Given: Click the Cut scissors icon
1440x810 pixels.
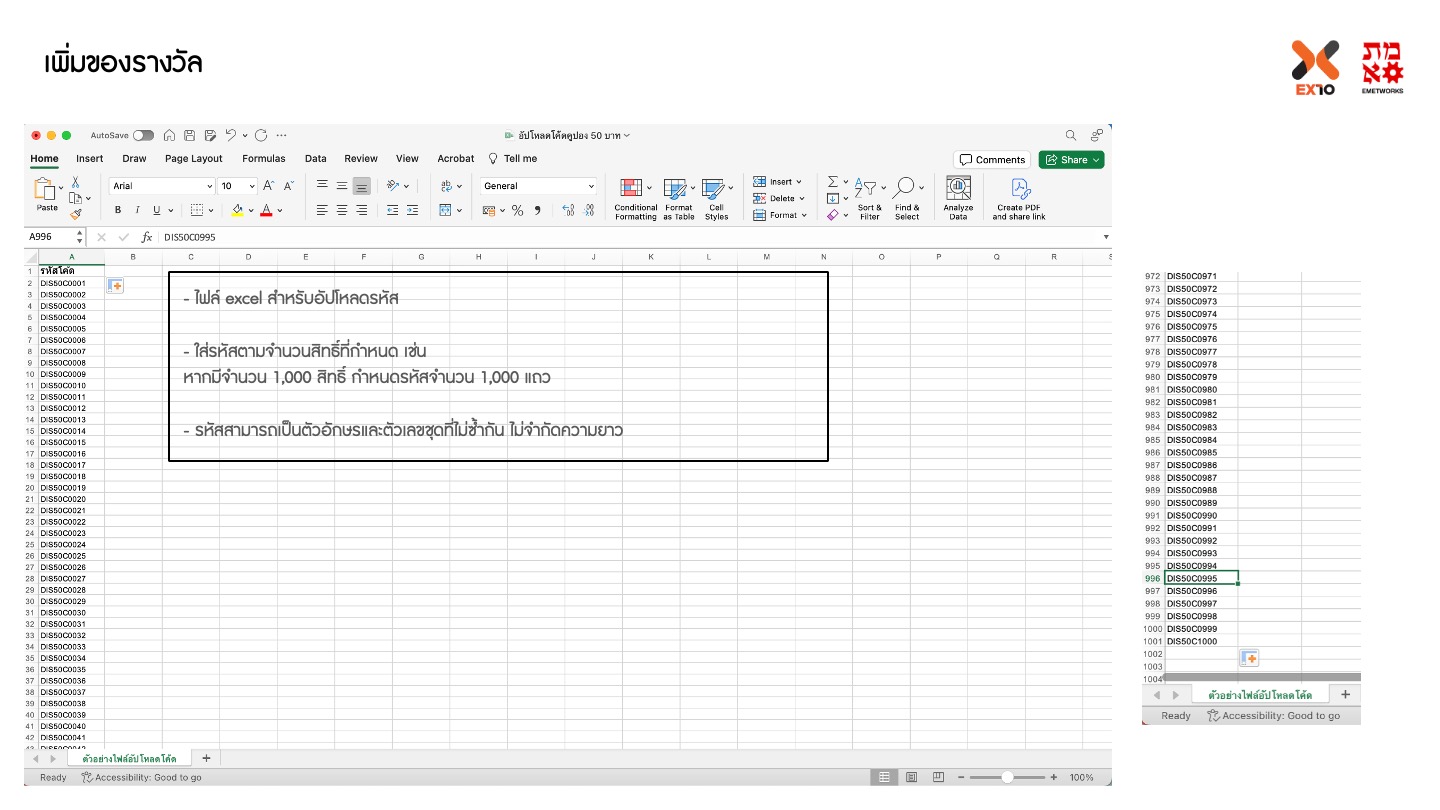Looking at the screenshot, I should coord(76,183).
